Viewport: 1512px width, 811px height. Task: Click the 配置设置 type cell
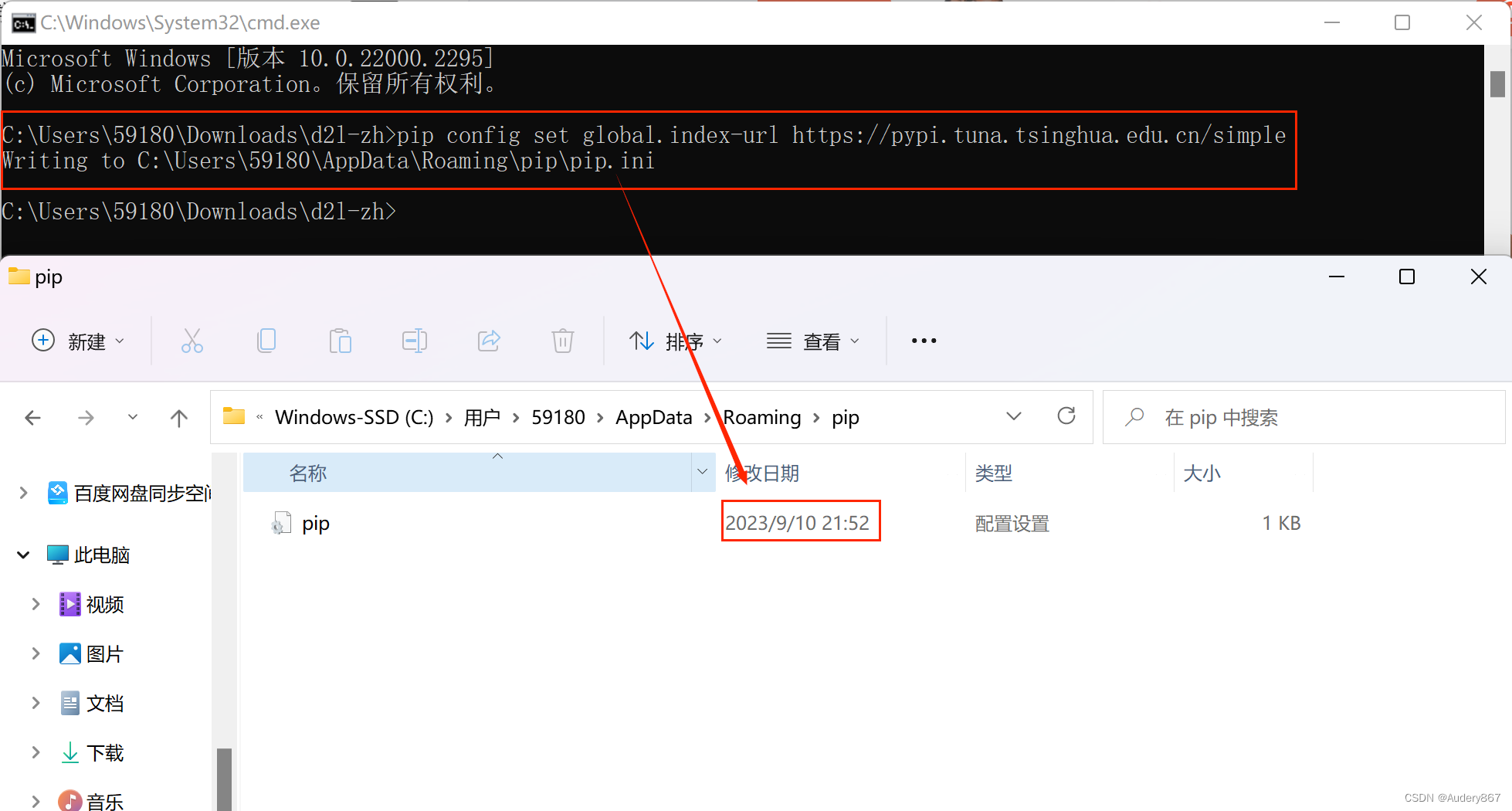pos(1012,524)
